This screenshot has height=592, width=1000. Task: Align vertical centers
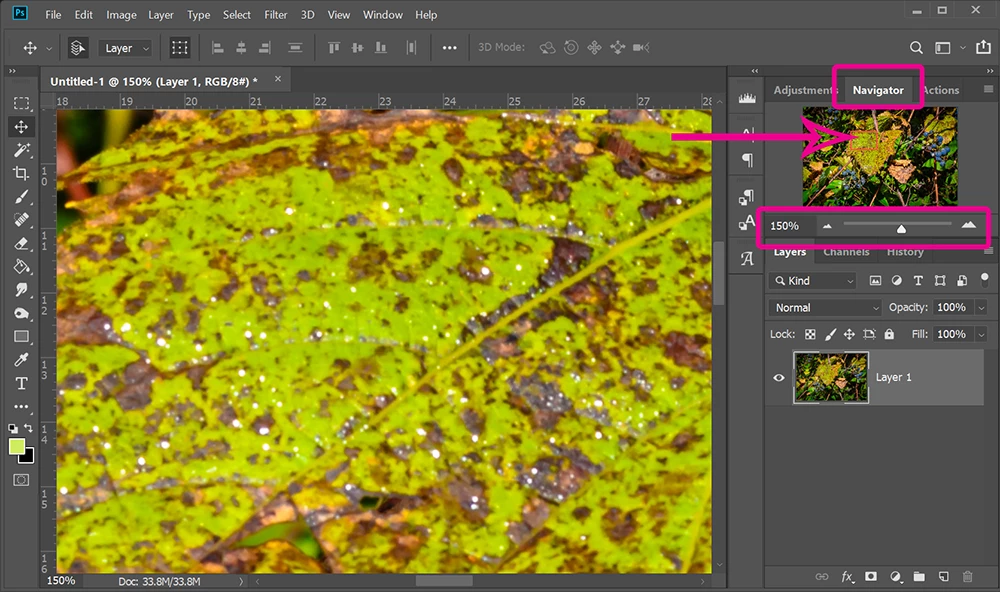(x=357, y=48)
